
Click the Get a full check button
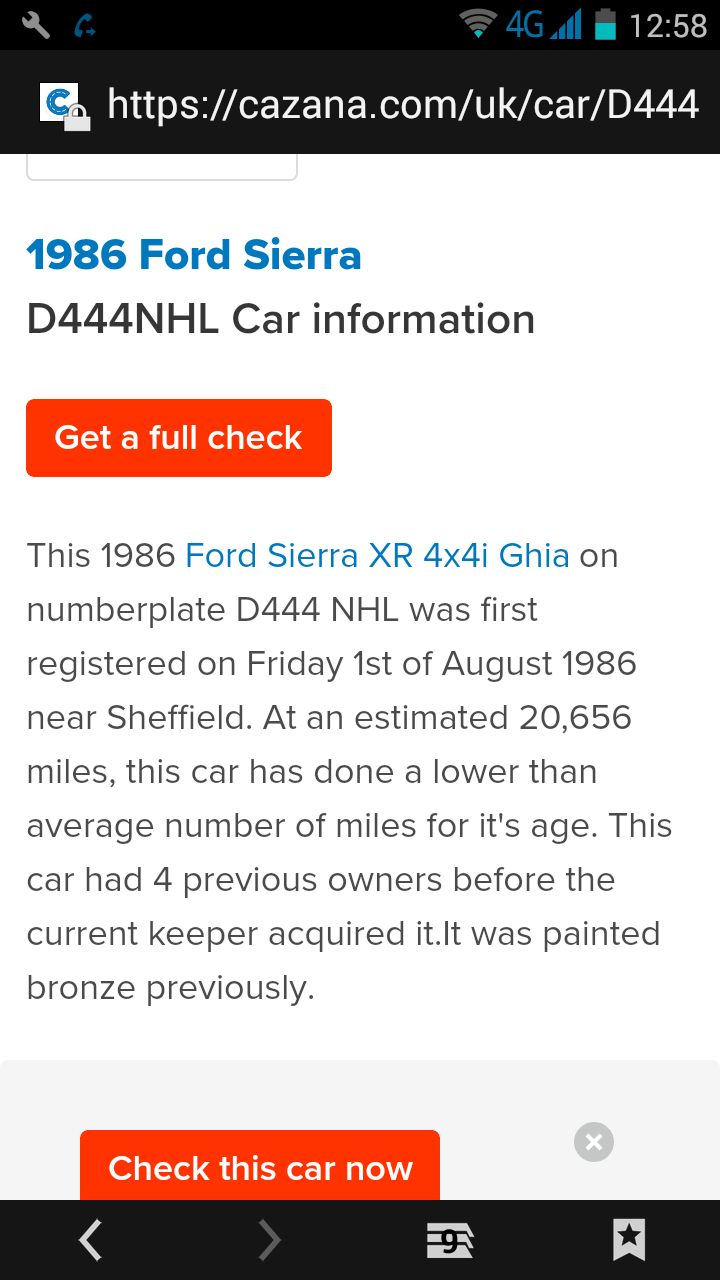coord(179,438)
